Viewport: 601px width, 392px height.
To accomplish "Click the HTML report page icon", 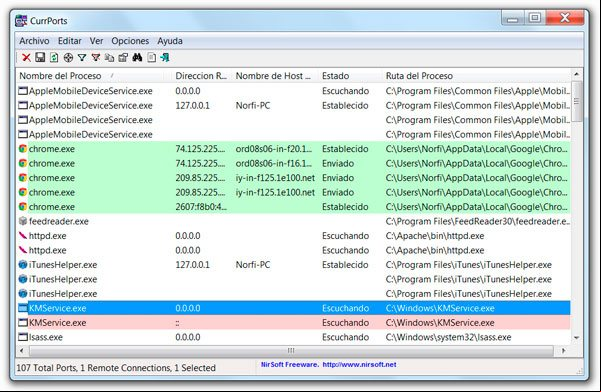I will (151, 57).
